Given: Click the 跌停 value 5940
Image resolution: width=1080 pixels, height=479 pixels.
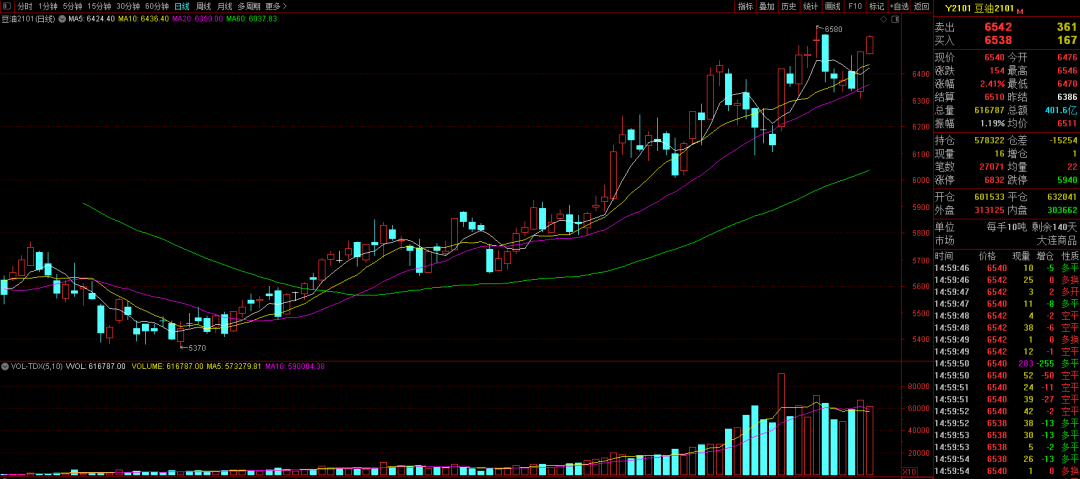Looking at the screenshot, I should pyautogui.click(x=1066, y=180).
